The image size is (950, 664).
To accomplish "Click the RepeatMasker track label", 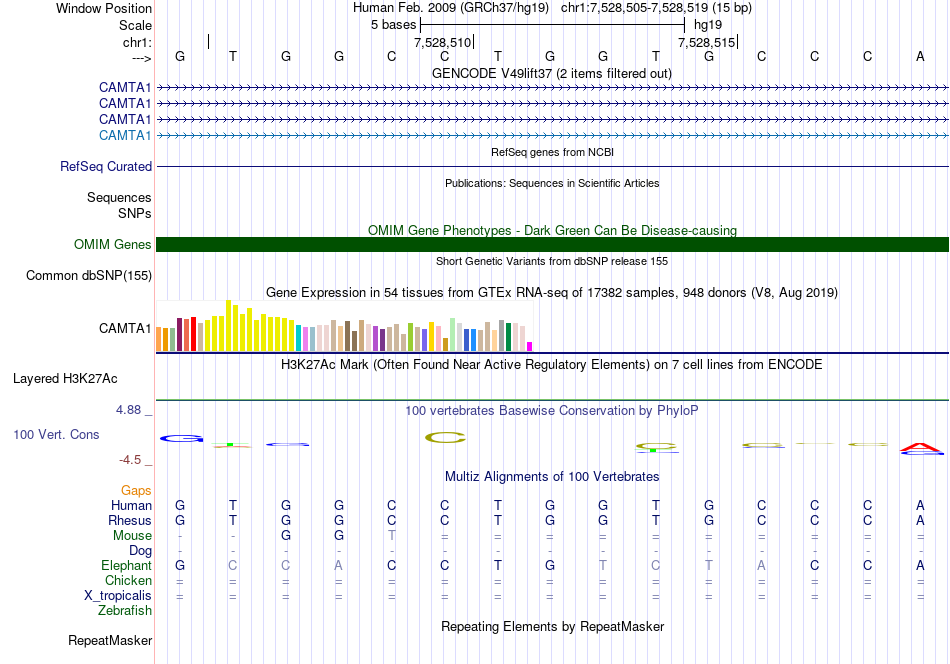I will (x=110, y=640).
